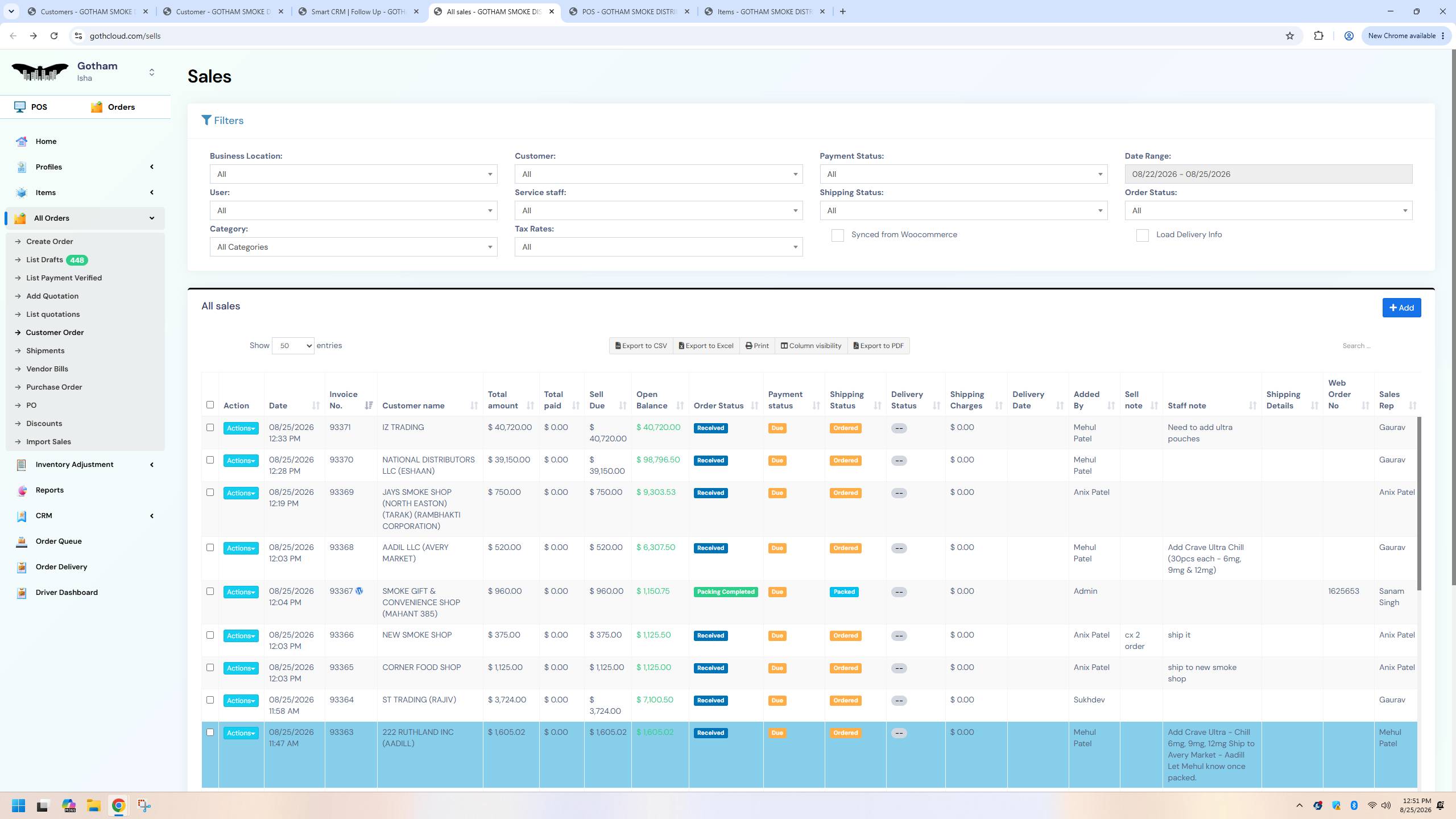Screen dimensions: 1456x819
Task: Open File Explorer from the taskbar
Action: 93,805
